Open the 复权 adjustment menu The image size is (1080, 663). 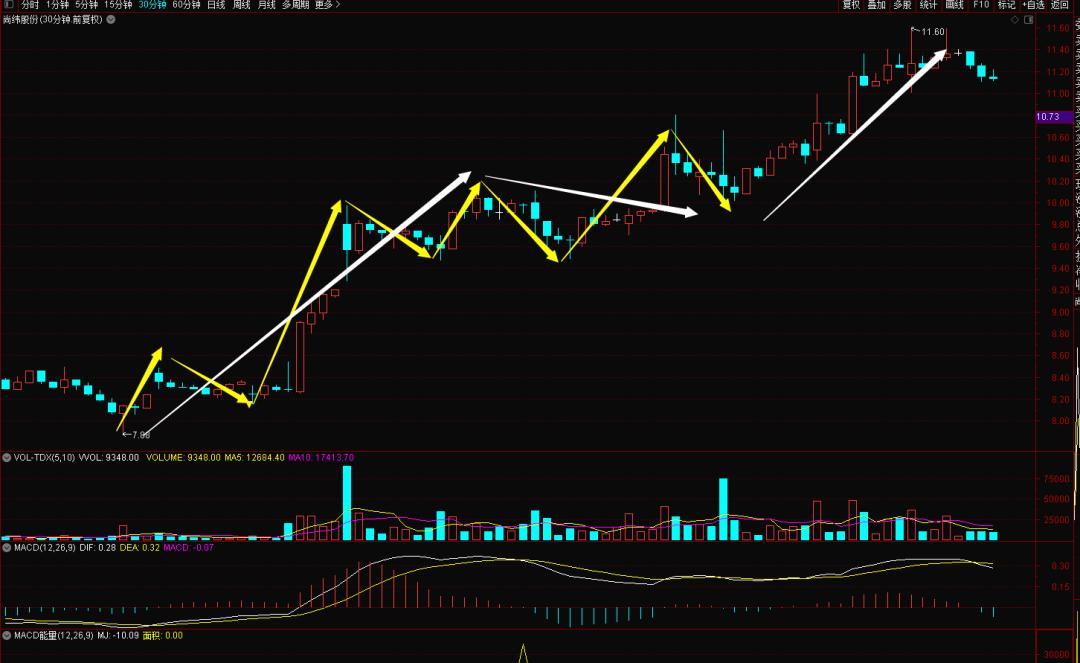852,5
